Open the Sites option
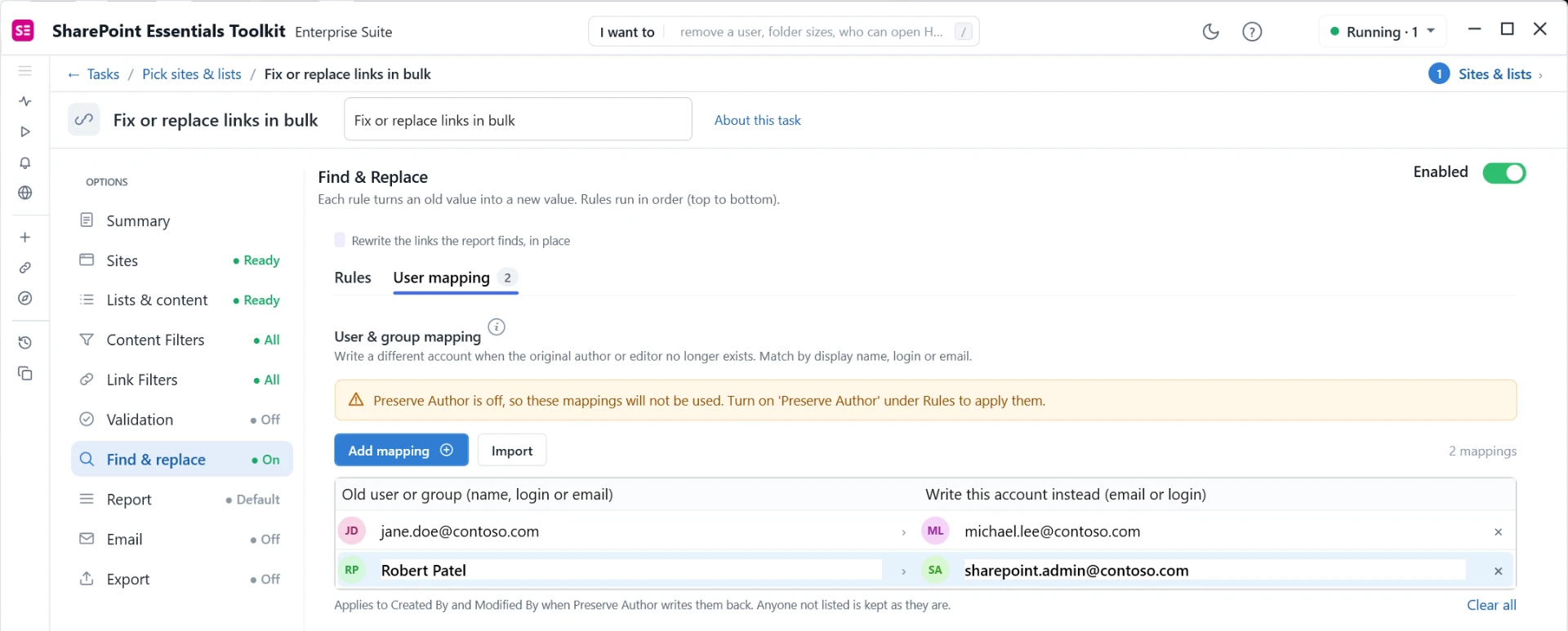Image resolution: width=1568 pixels, height=631 pixels. point(181,261)
